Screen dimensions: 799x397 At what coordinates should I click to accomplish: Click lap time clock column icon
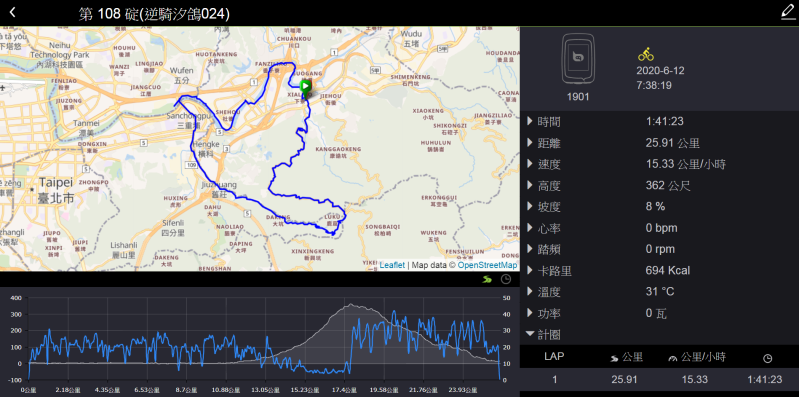[x=767, y=359]
